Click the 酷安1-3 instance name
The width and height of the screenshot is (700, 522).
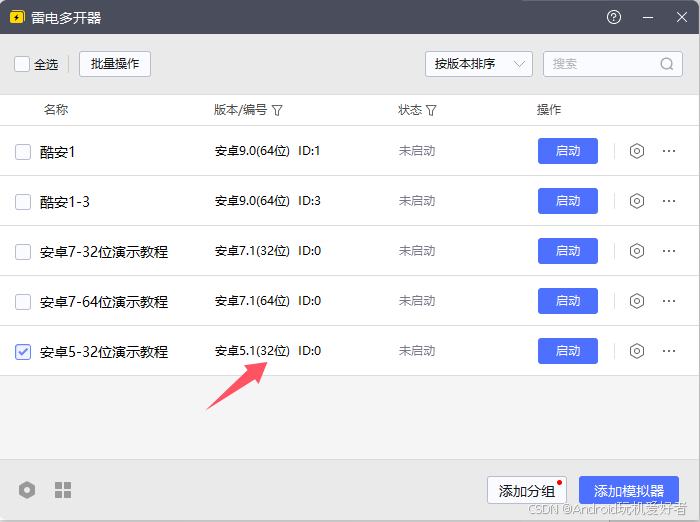(65, 202)
